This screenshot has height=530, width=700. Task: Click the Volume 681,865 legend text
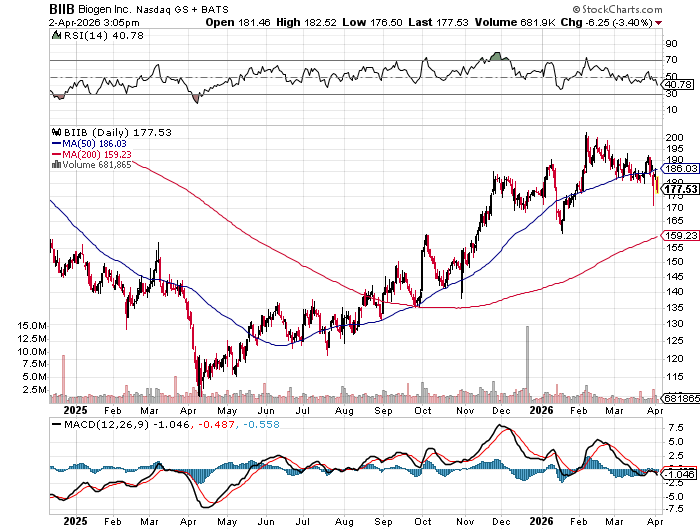[97, 165]
